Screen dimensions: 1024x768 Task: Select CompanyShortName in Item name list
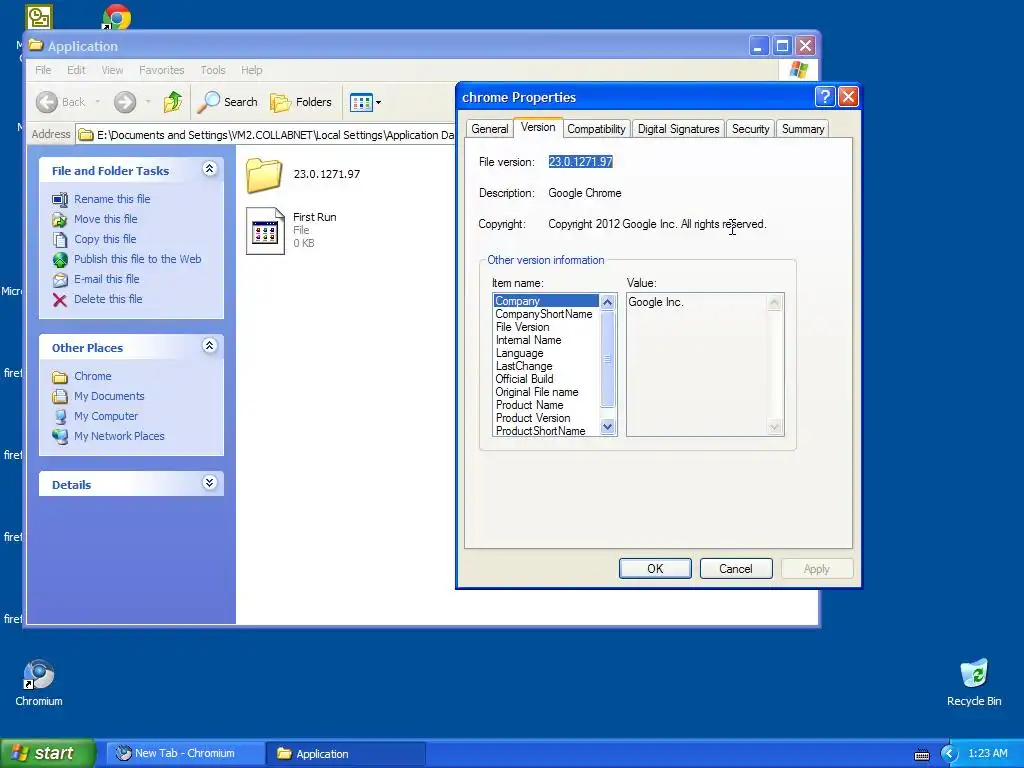[x=544, y=314]
